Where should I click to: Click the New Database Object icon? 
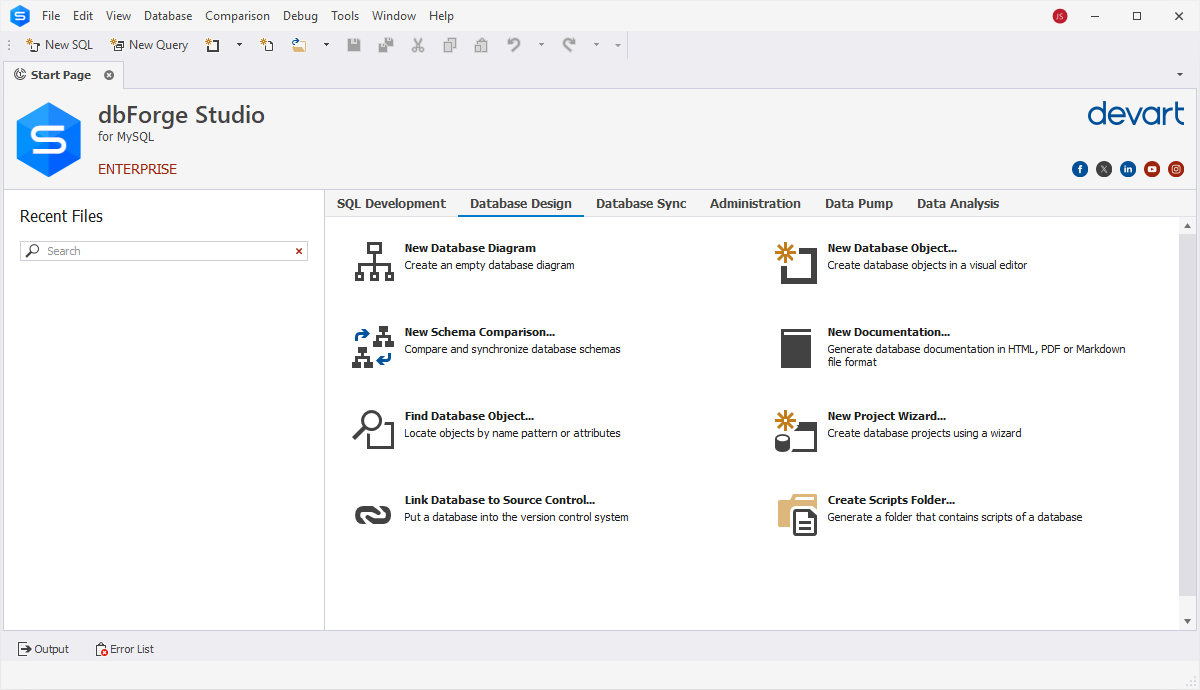[x=796, y=262]
